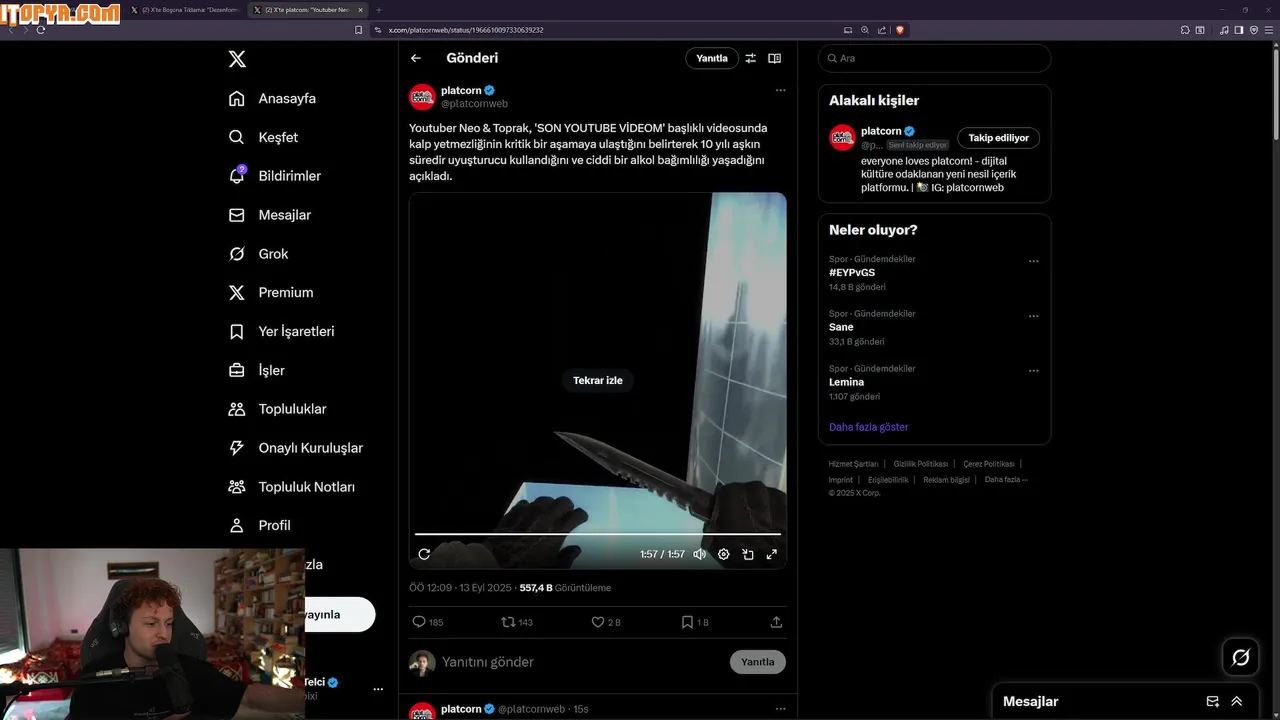This screenshot has height=720, width=1280.
Task: Open Onaylı Kuruluşlar page
Action: click(295, 448)
